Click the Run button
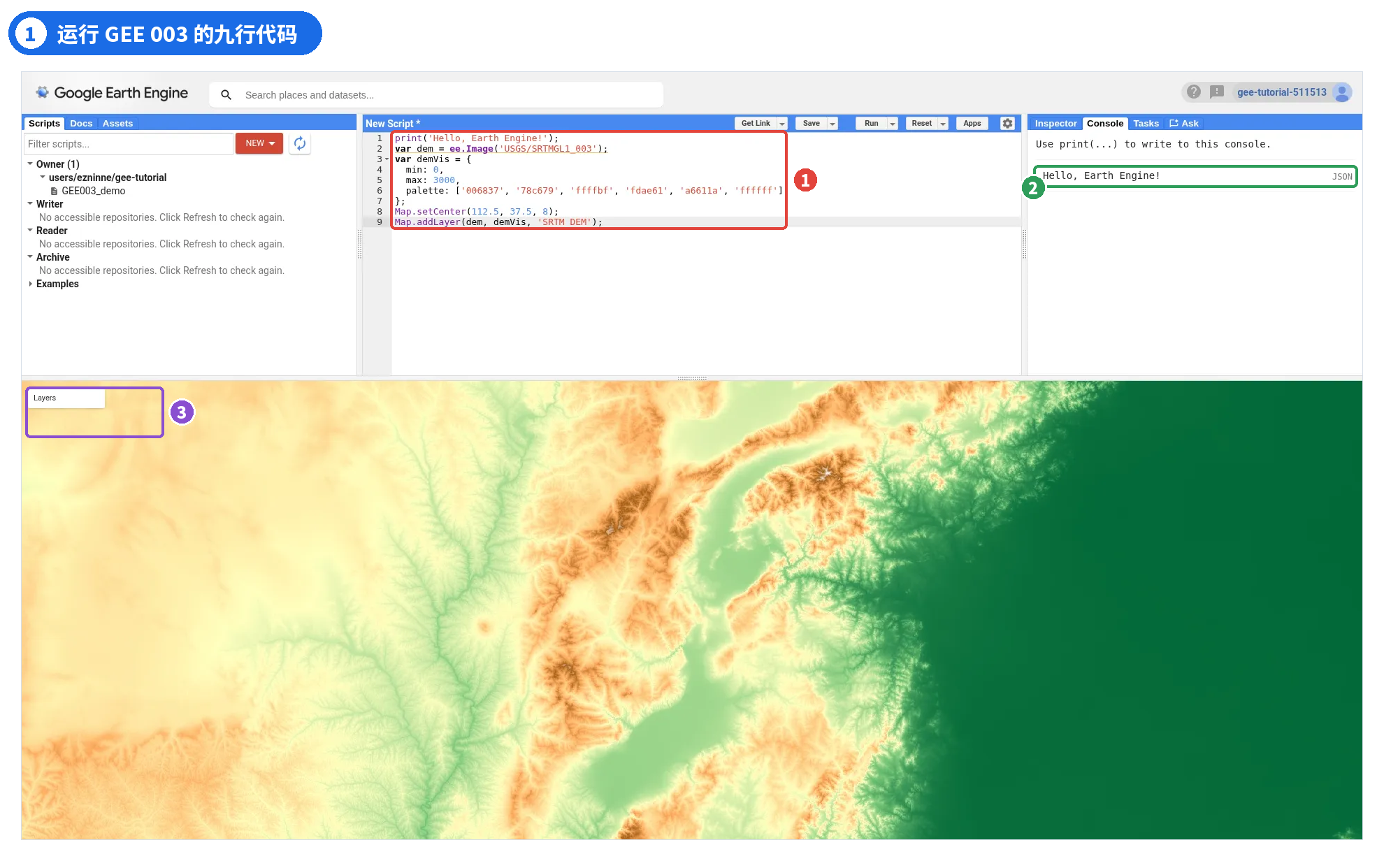The height and width of the screenshot is (868, 1384). [871, 124]
